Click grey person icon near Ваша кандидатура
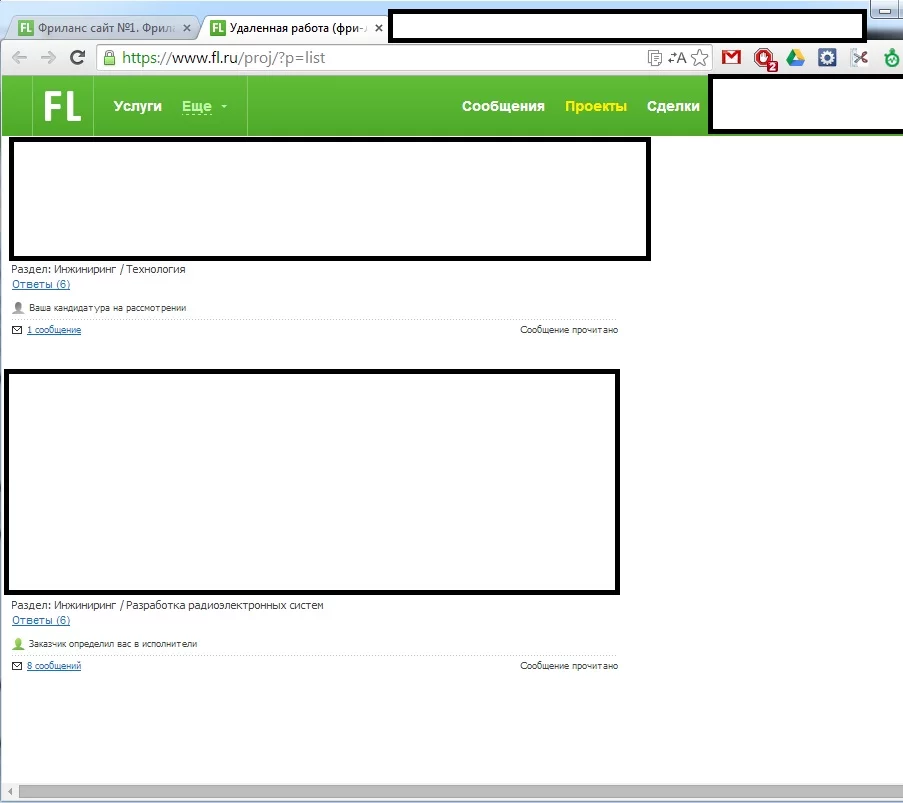The height and width of the screenshot is (803, 903). [x=18, y=308]
